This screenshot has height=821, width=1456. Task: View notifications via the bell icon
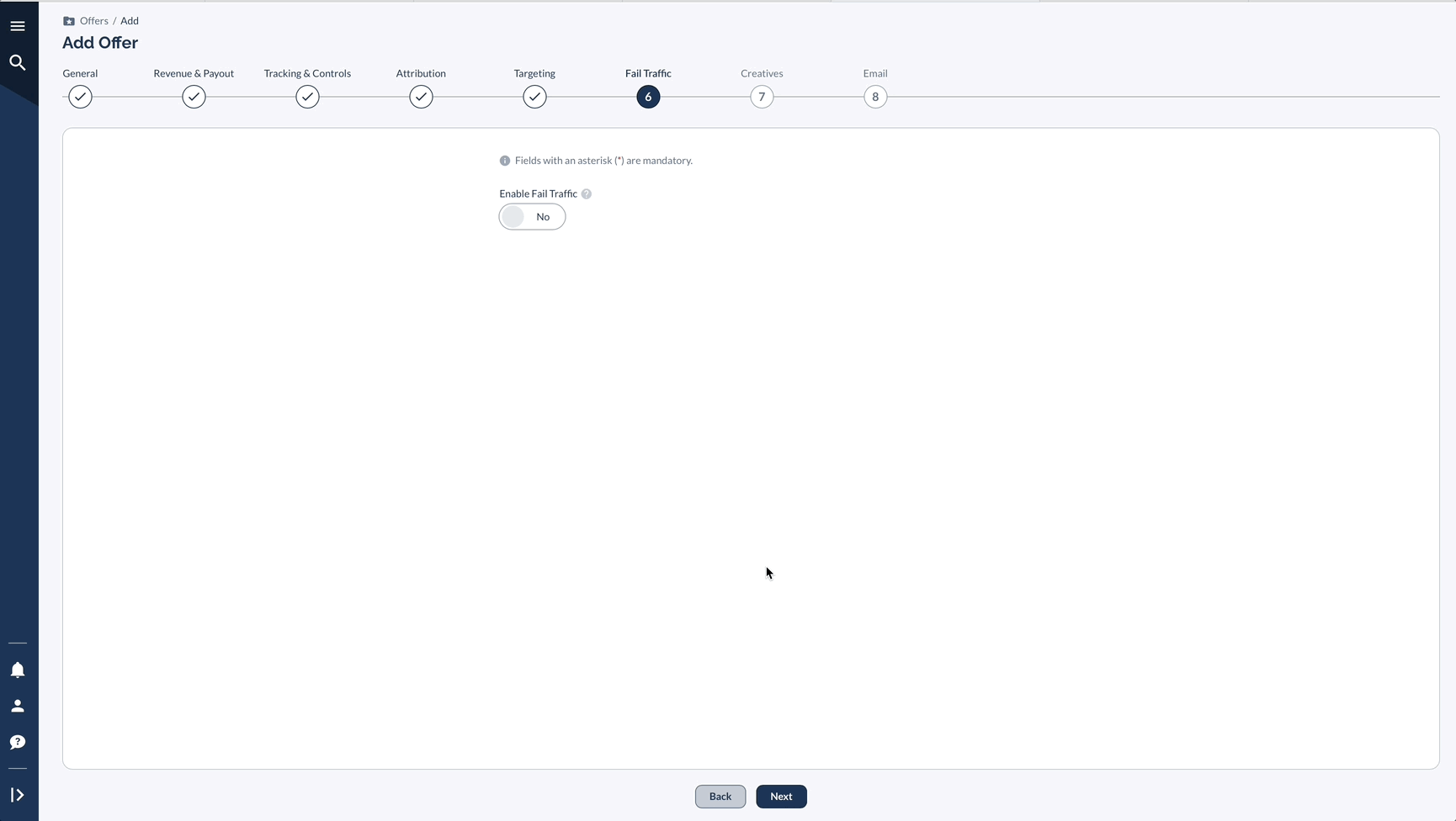pos(17,670)
